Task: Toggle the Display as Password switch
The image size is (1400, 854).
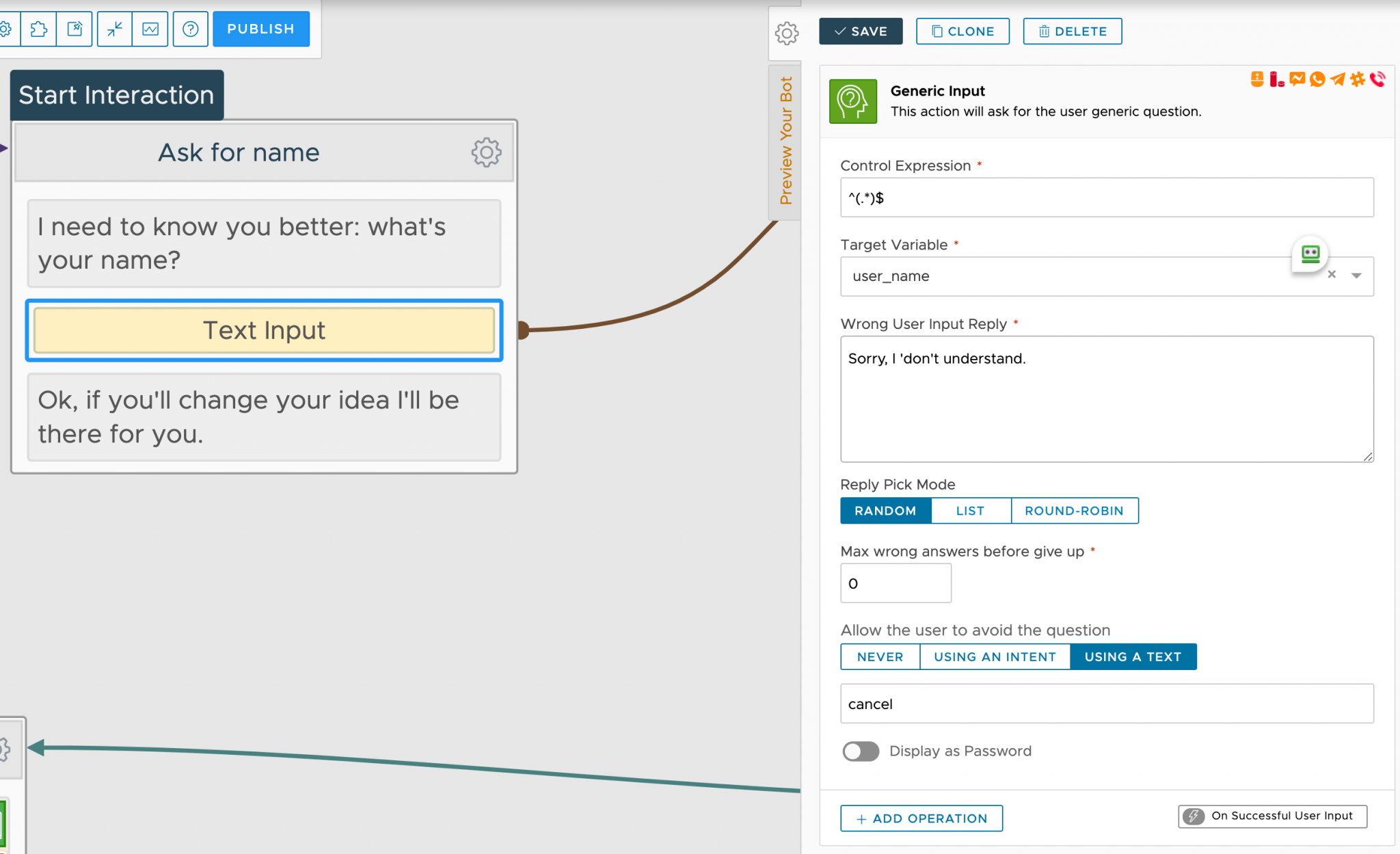Action: pyautogui.click(x=861, y=751)
